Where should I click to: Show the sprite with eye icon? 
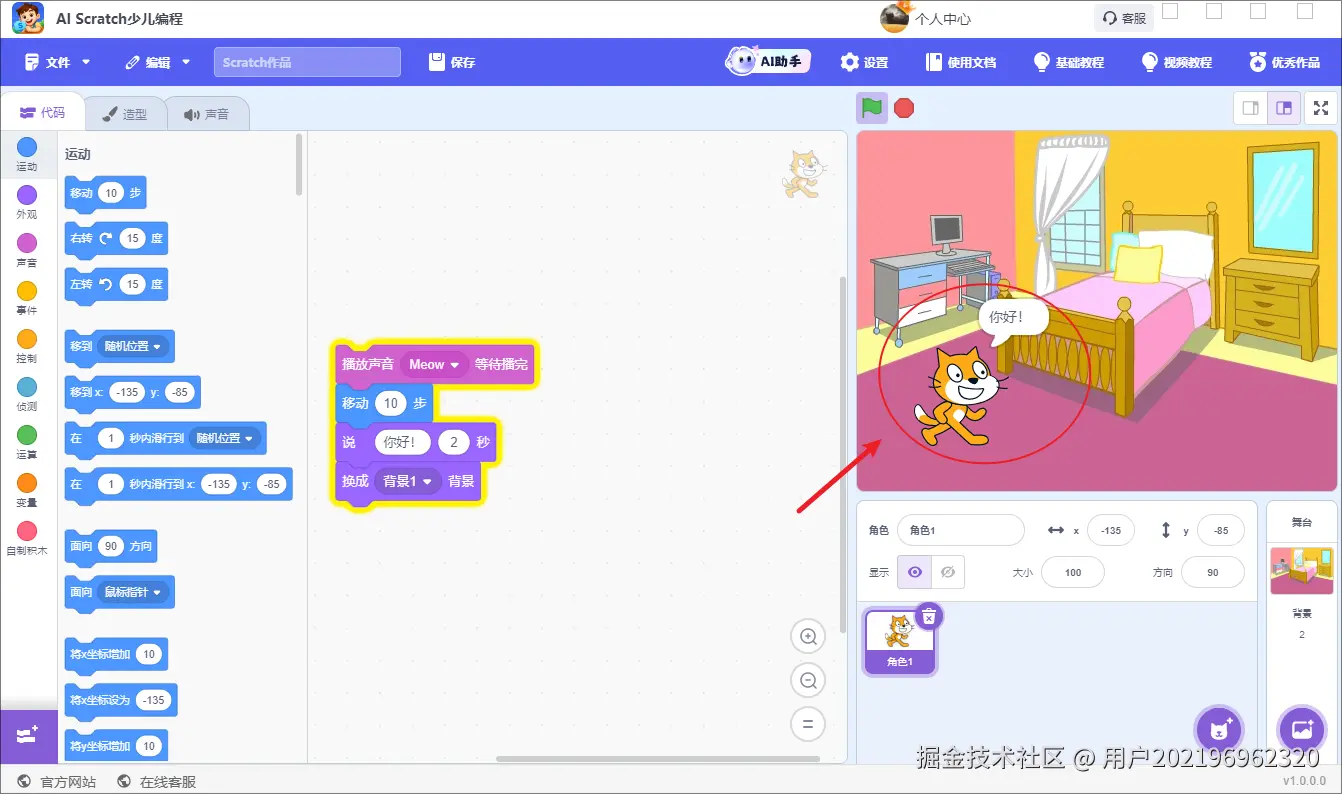pyautogui.click(x=914, y=573)
